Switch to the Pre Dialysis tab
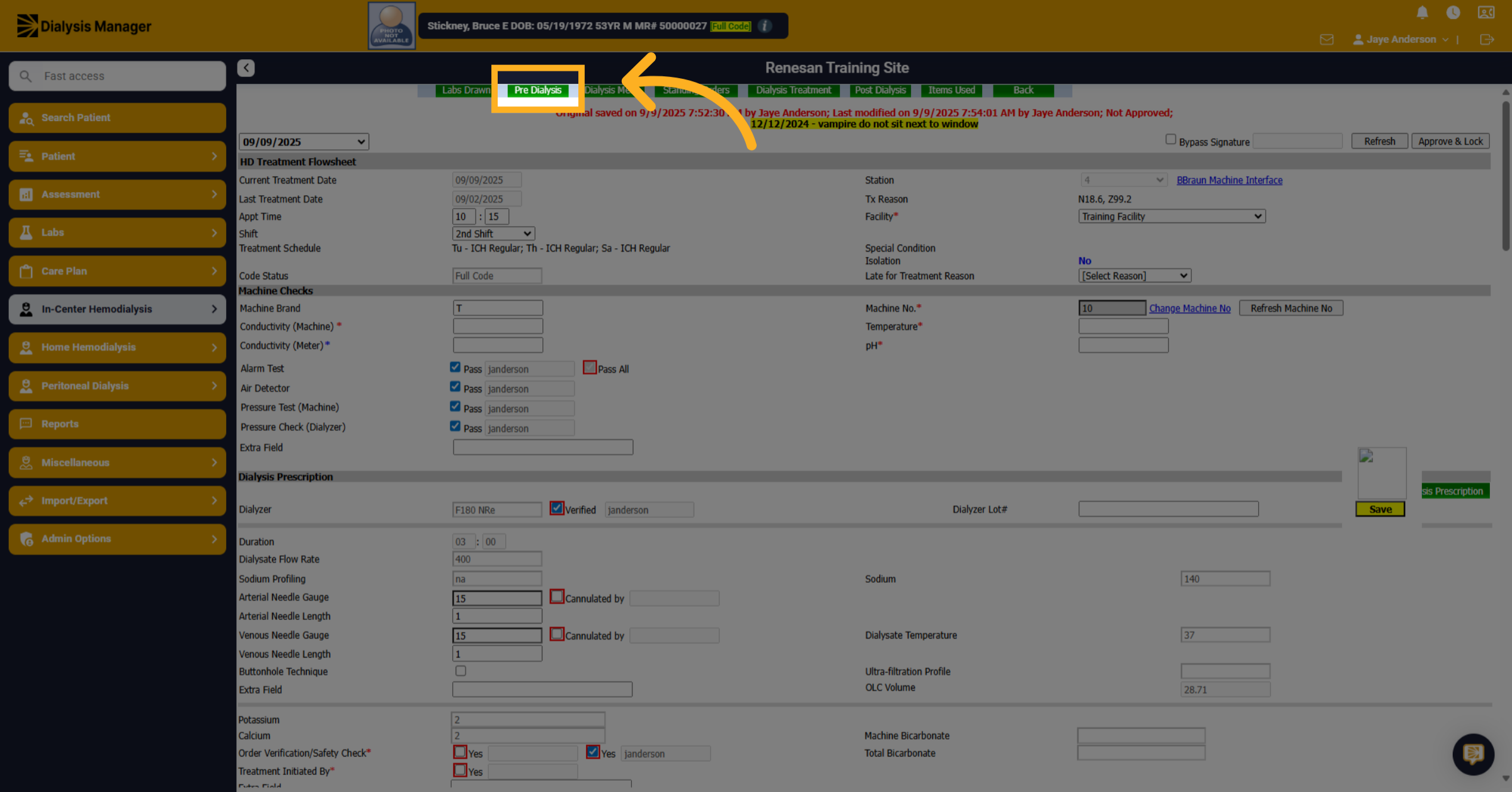1512x792 pixels. point(537,90)
